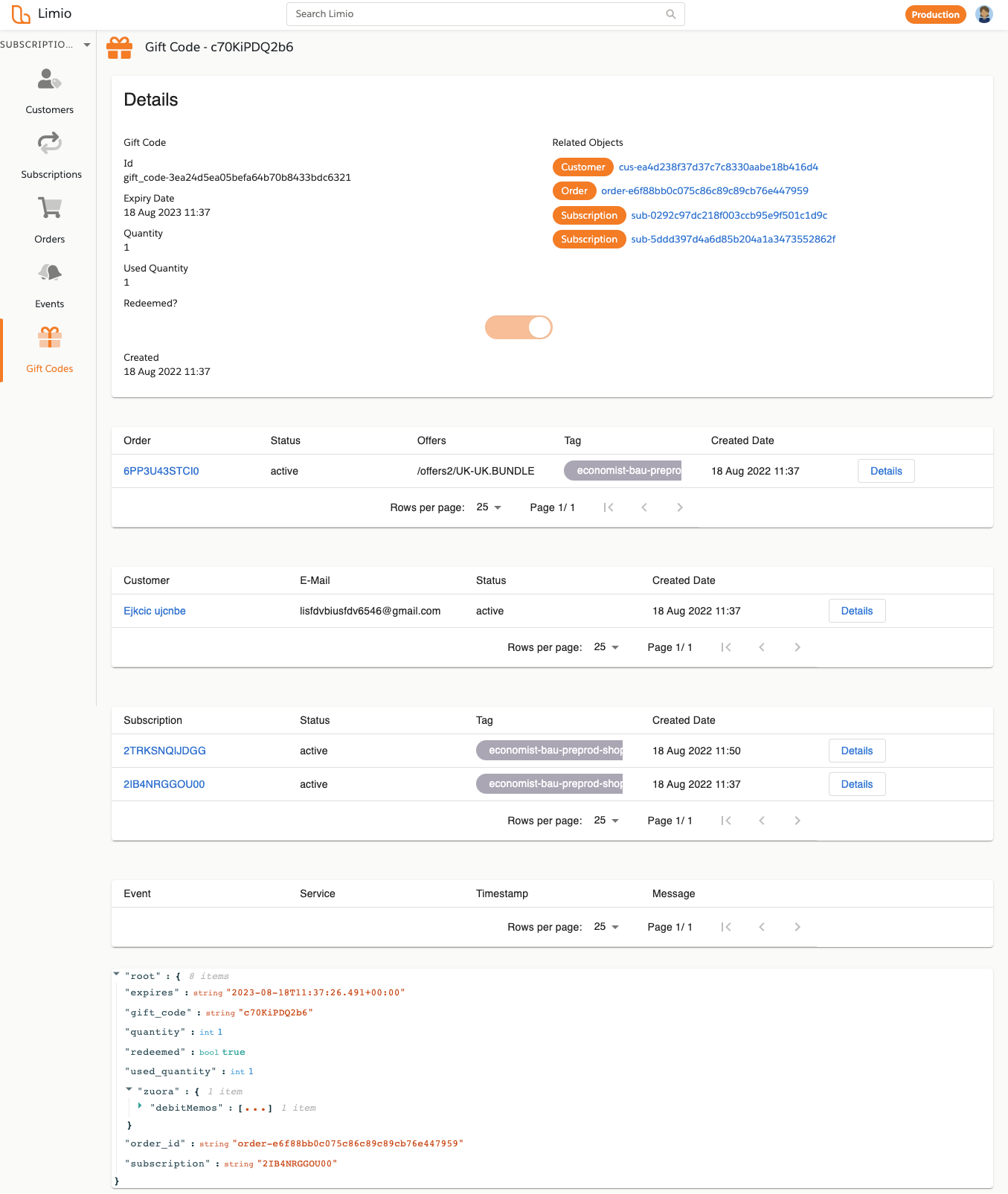Select the Gift Codes gift icon
Screen dimensions: 1008x1194
point(50,337)
